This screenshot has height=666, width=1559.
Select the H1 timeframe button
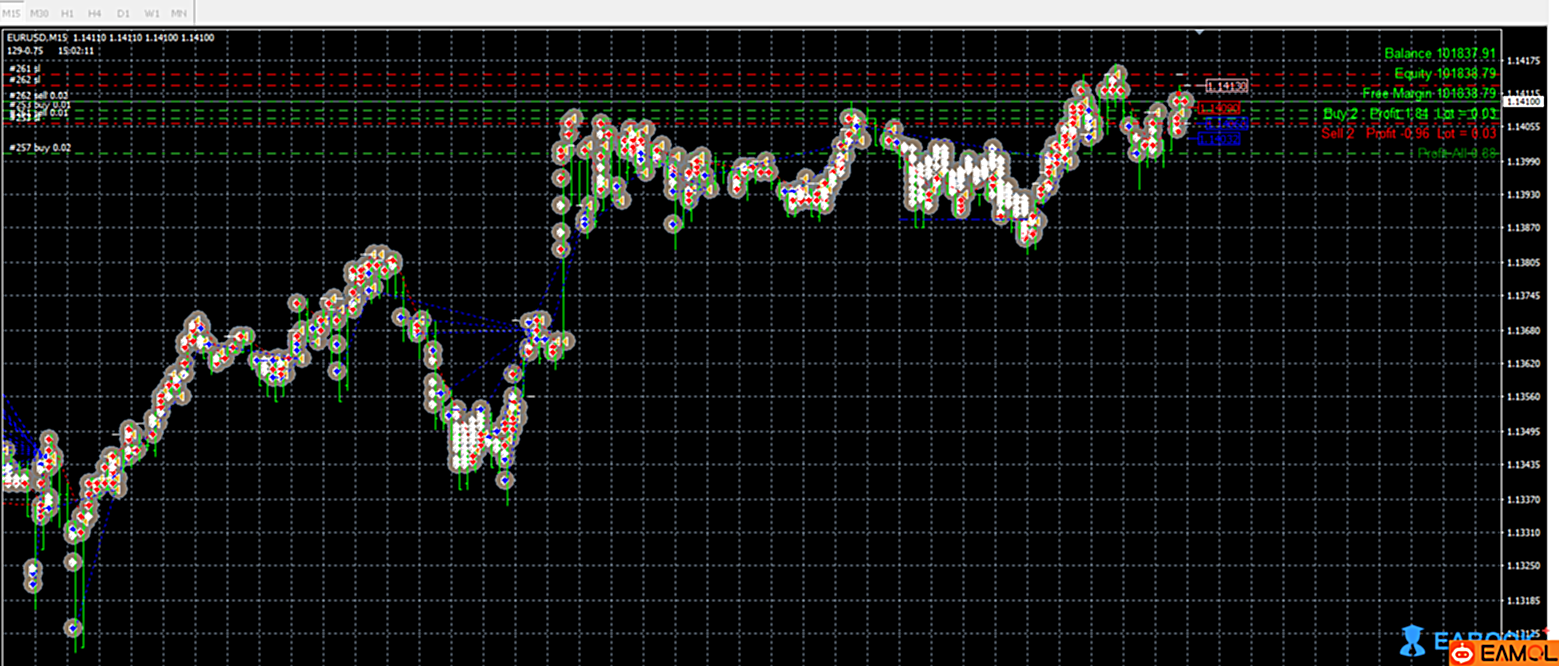(67, 13)
